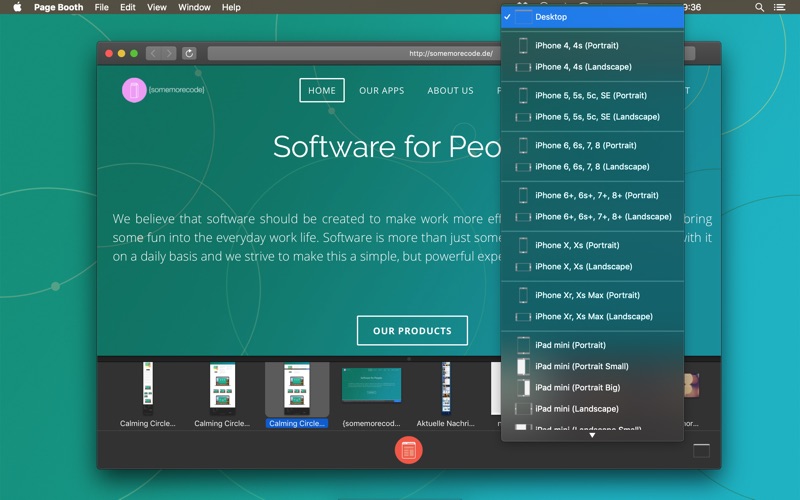This screenshot has width=800, height=500.
Task: Open Notification Center list icon
Action: [779, 7]
